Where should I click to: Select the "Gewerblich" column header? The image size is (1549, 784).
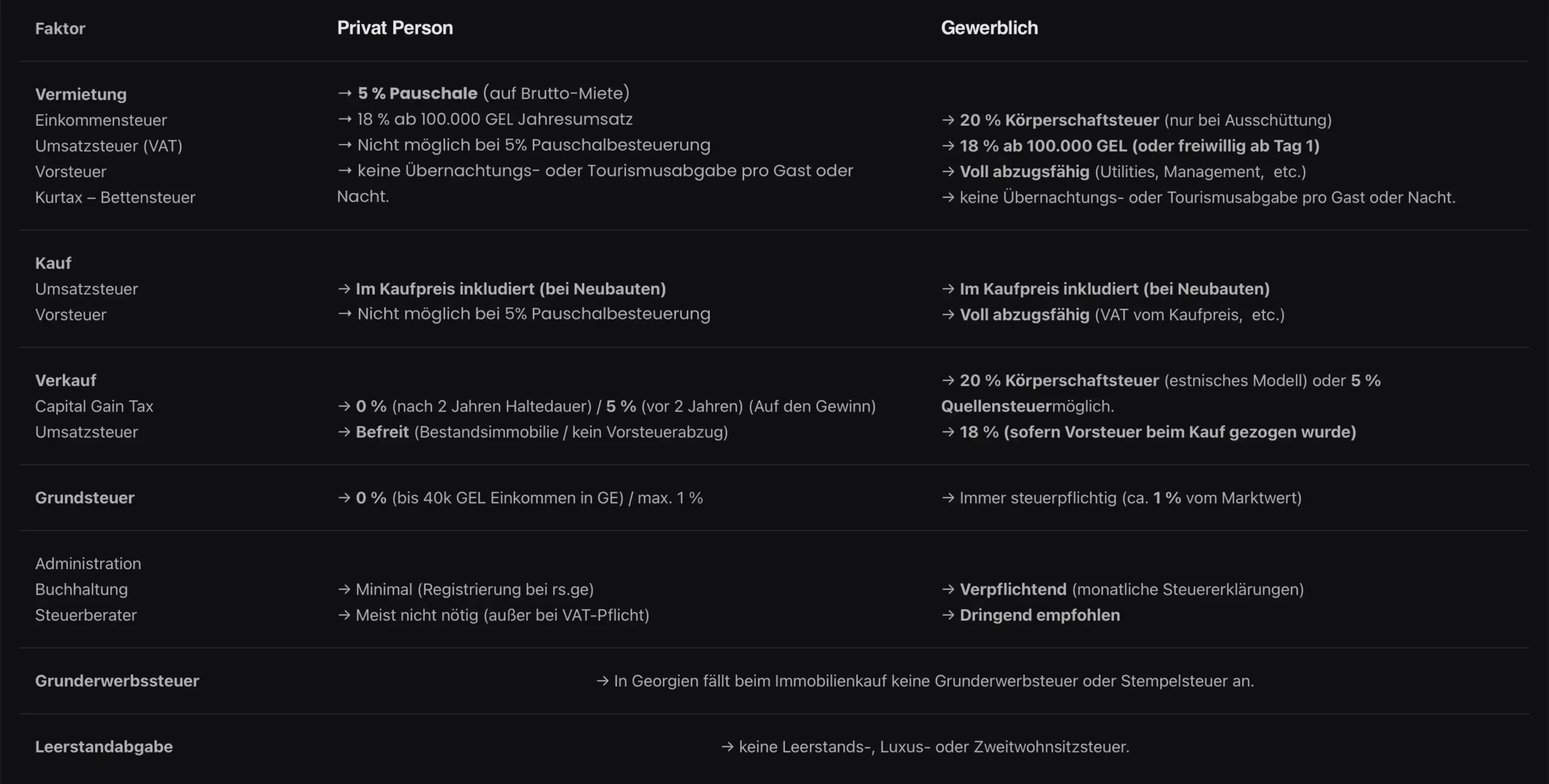pos(989,28)
